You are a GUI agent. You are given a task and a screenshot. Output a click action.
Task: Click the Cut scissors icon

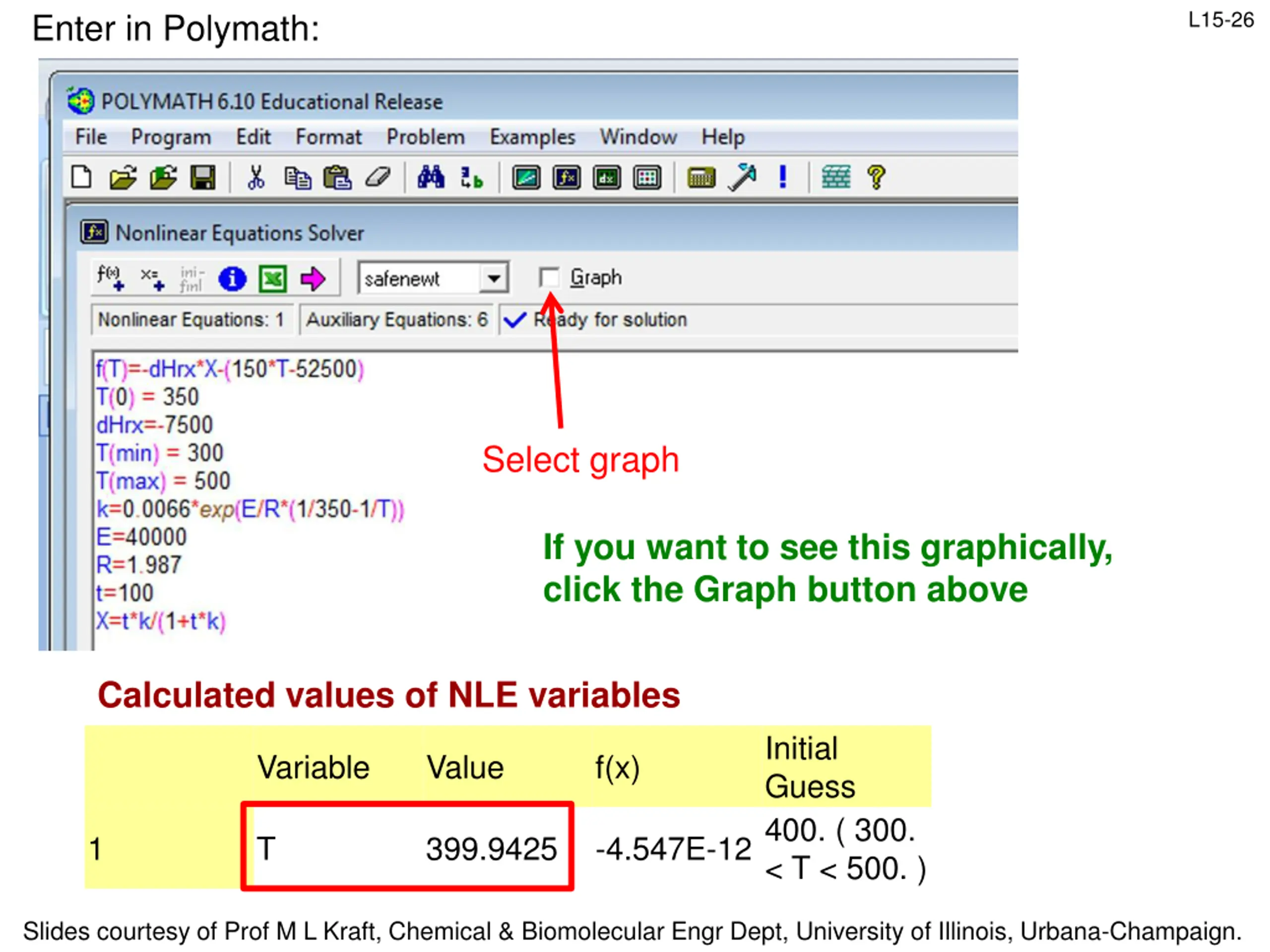tap(256, 178)
